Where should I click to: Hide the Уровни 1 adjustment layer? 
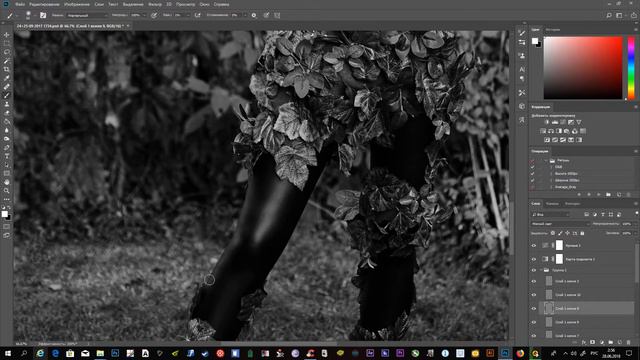(x=533, y=245)
